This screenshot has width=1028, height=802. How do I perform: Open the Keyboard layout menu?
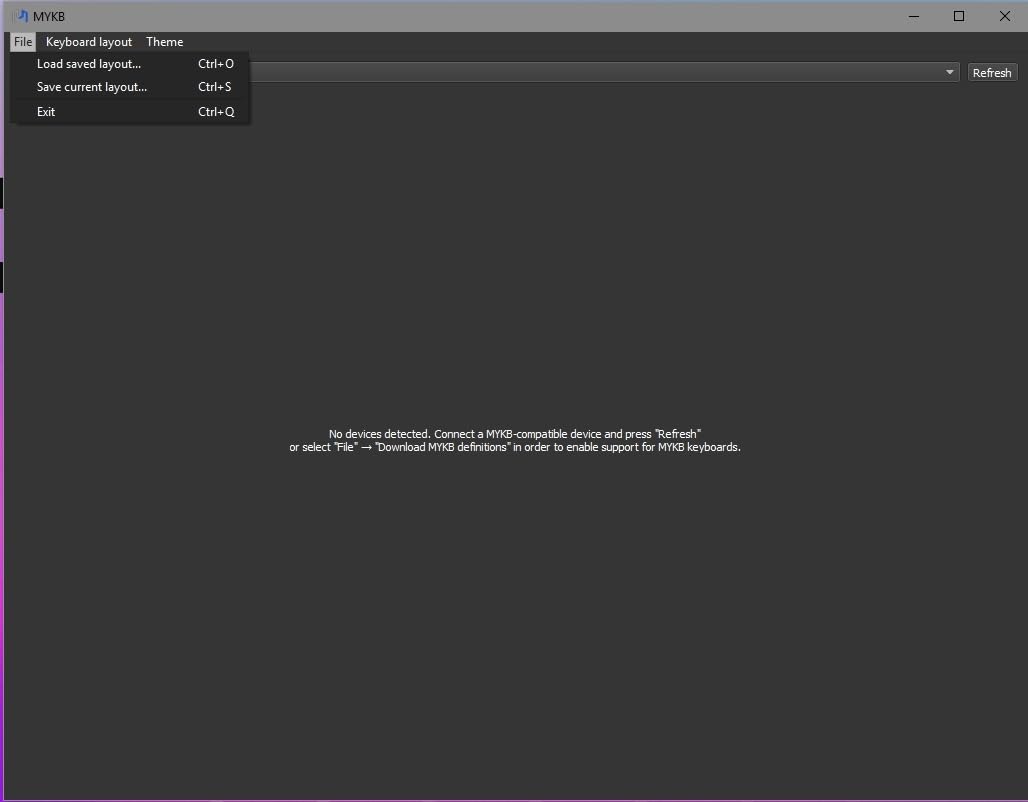[x=89, y=42]
